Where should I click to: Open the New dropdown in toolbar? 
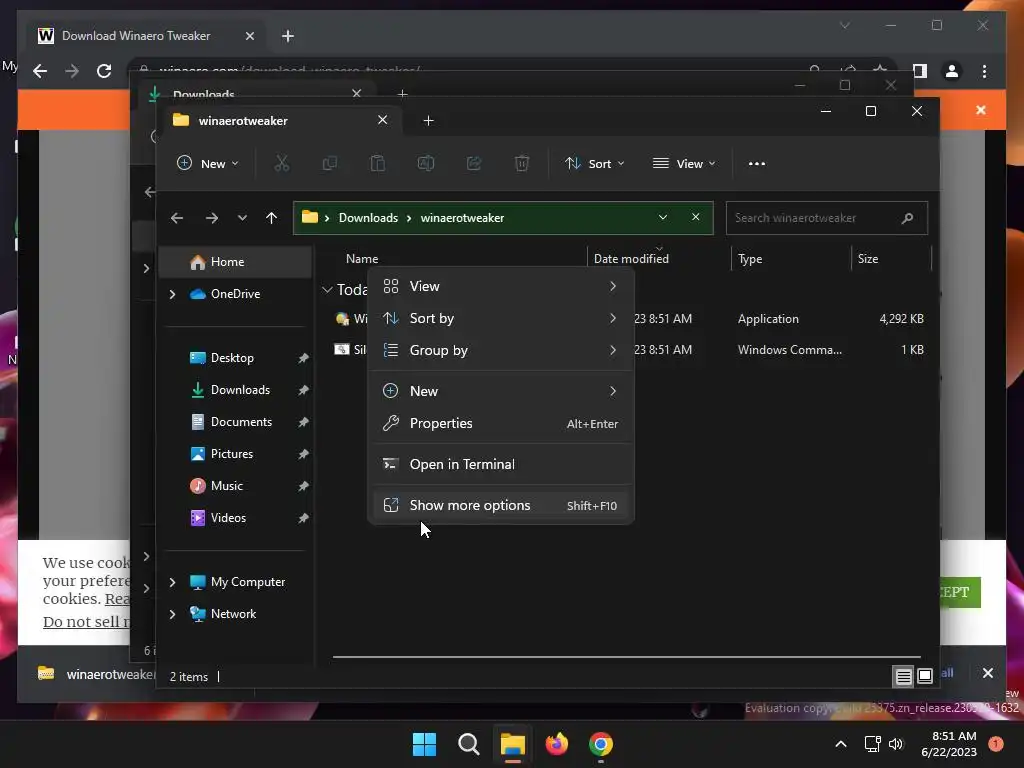tap(208, 163)
